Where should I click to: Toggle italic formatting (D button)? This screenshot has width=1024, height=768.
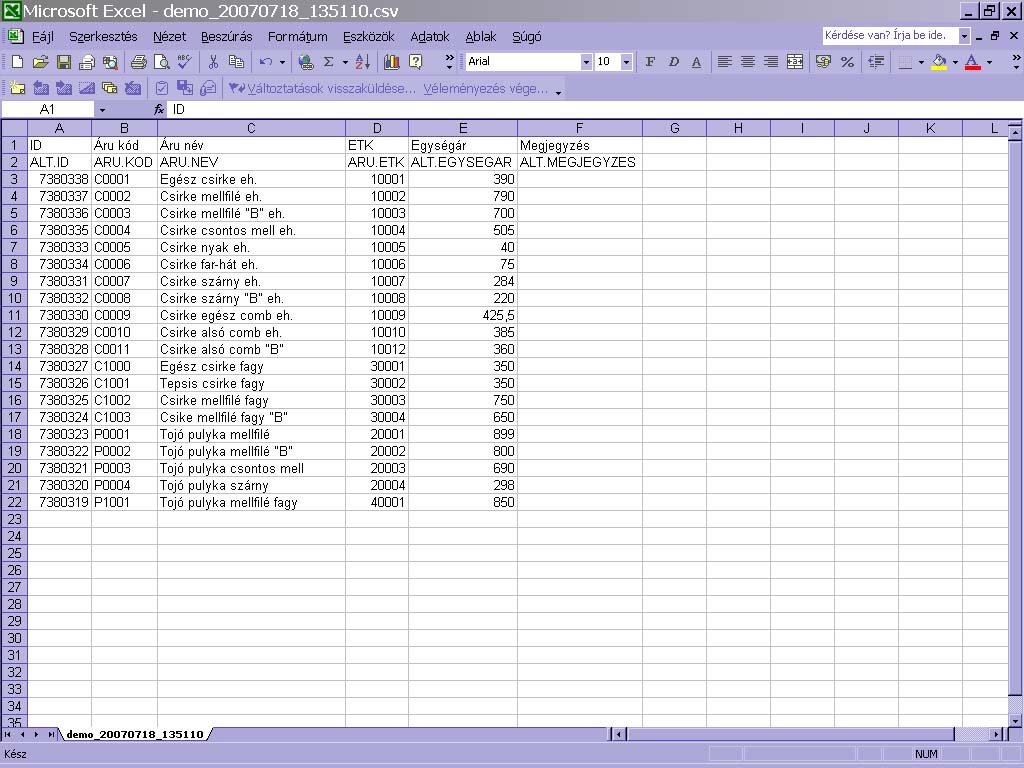pyautogui.click(x=673, y=62)
